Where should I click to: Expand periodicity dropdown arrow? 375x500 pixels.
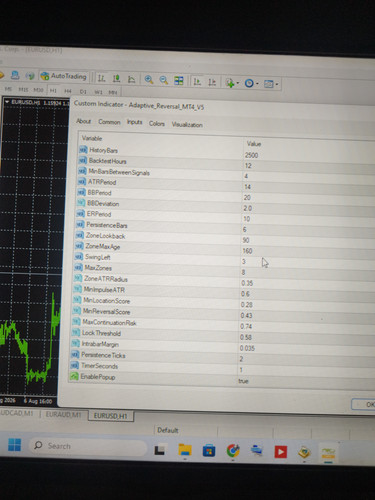pyautogui.click(x=257, y=84)
